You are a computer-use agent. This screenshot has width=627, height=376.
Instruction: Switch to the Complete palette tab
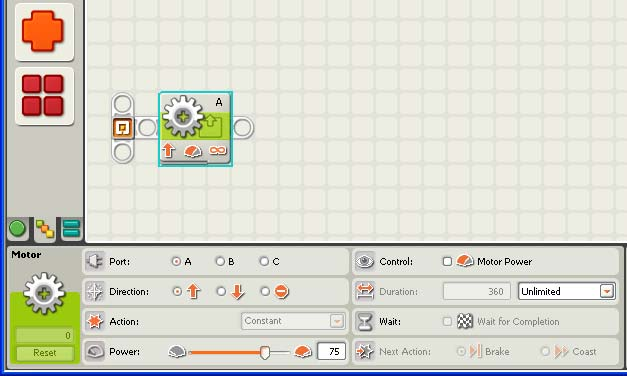[45, 230]
